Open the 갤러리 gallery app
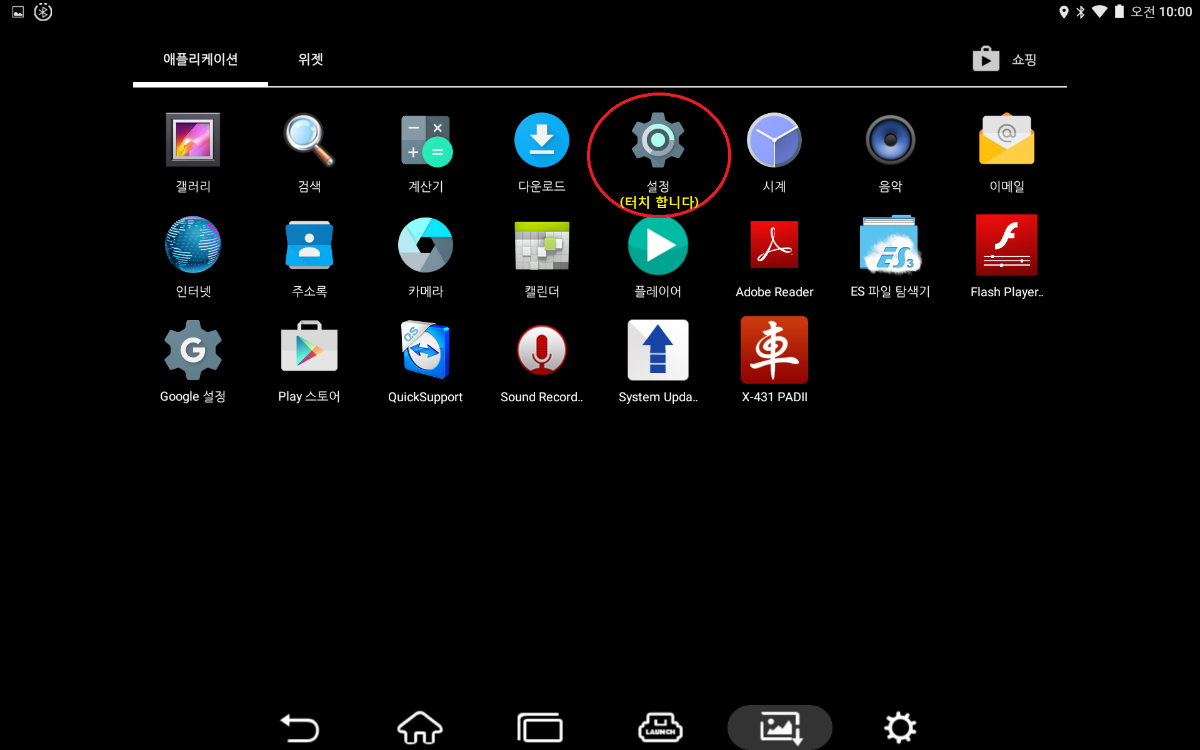 (192, 140)
